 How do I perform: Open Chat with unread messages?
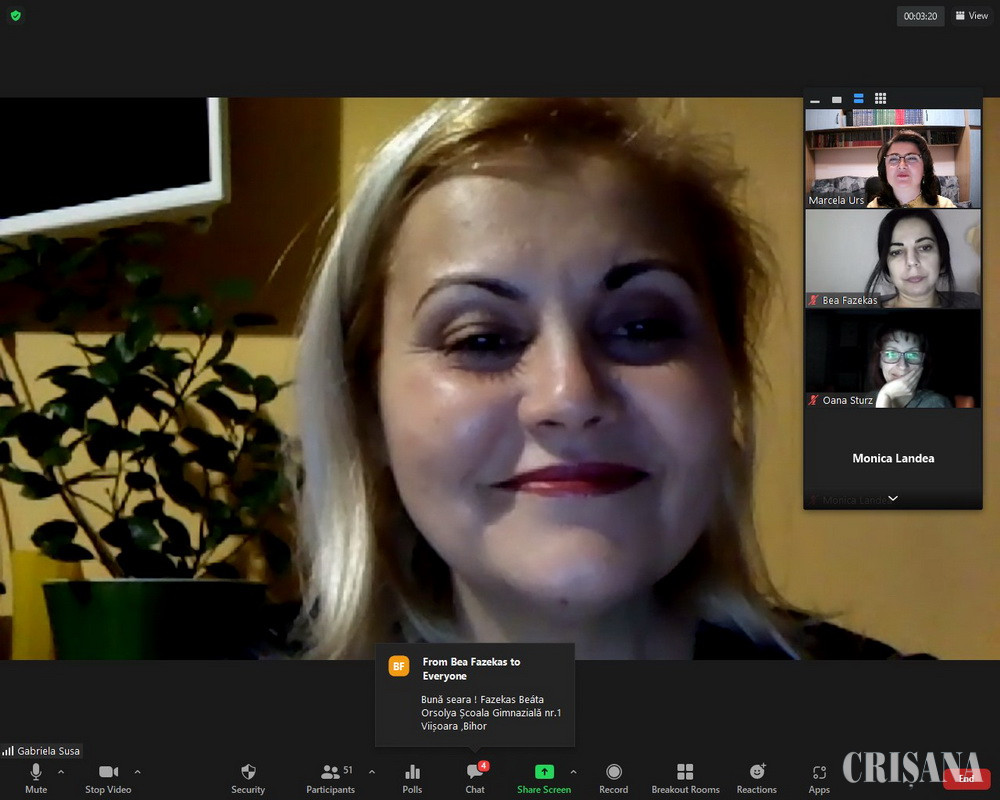475,777
